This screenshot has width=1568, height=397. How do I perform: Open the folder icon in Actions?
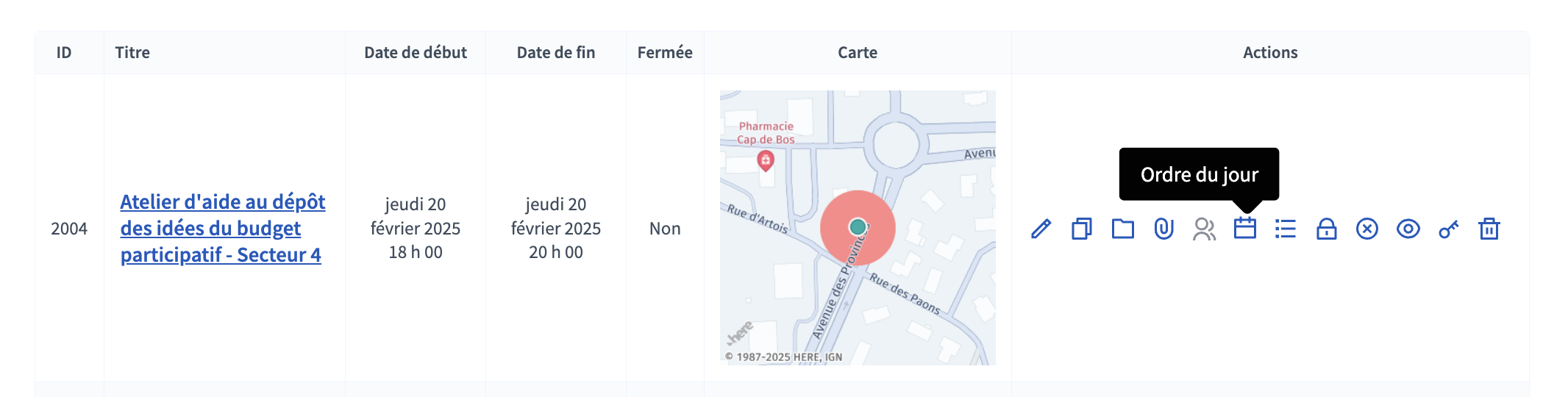click(1122, 229)
